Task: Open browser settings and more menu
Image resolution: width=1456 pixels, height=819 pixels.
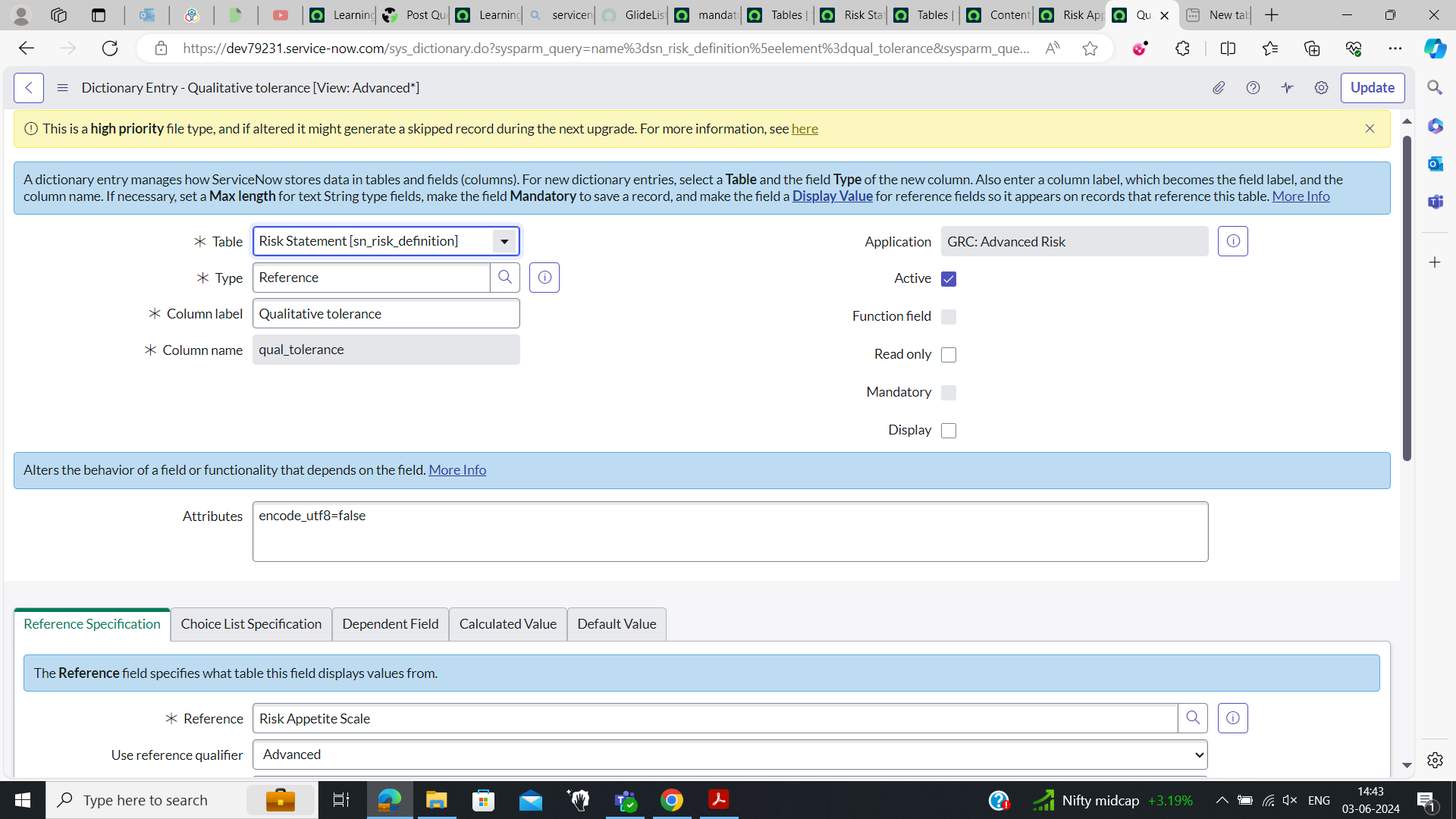Action: pyautogui.click(x=1395, y=49)
